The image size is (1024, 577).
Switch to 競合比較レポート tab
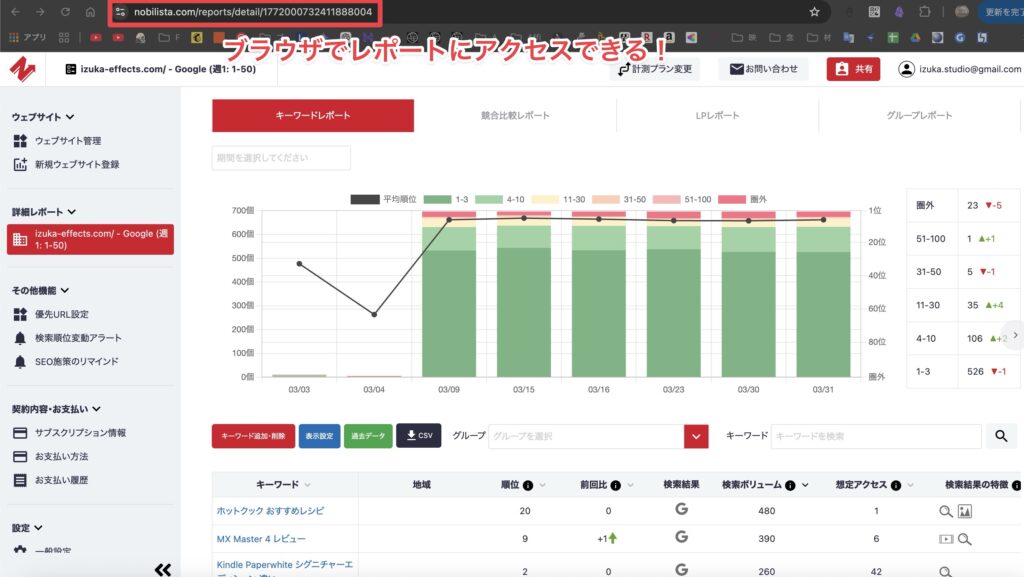[x=515, y=116]
